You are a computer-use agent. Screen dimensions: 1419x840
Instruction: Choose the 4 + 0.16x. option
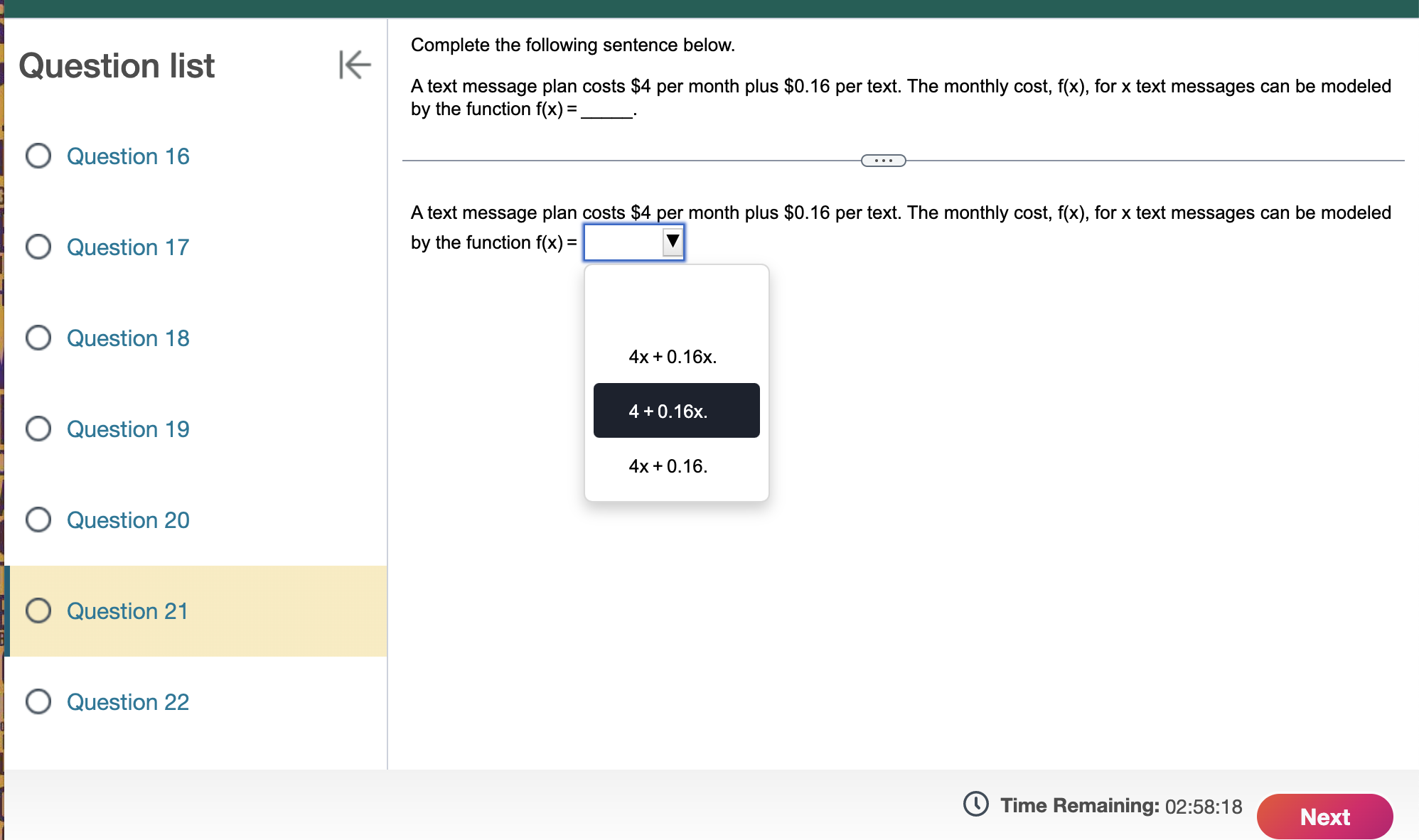675,411
